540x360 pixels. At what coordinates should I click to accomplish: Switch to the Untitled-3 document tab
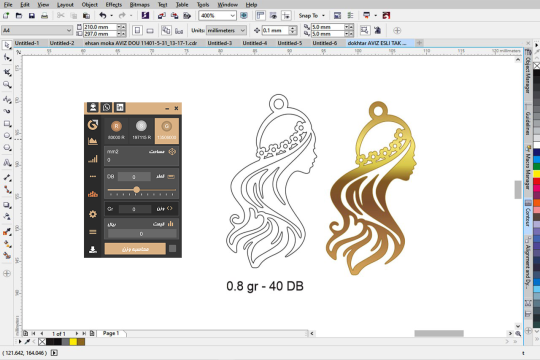point(220,43)
